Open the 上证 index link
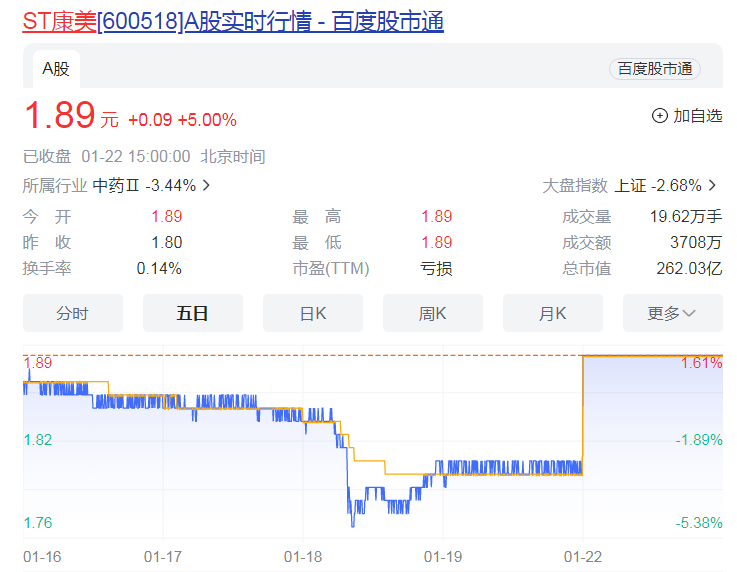This screenshot has width=737, height=572. coord(630,186)
